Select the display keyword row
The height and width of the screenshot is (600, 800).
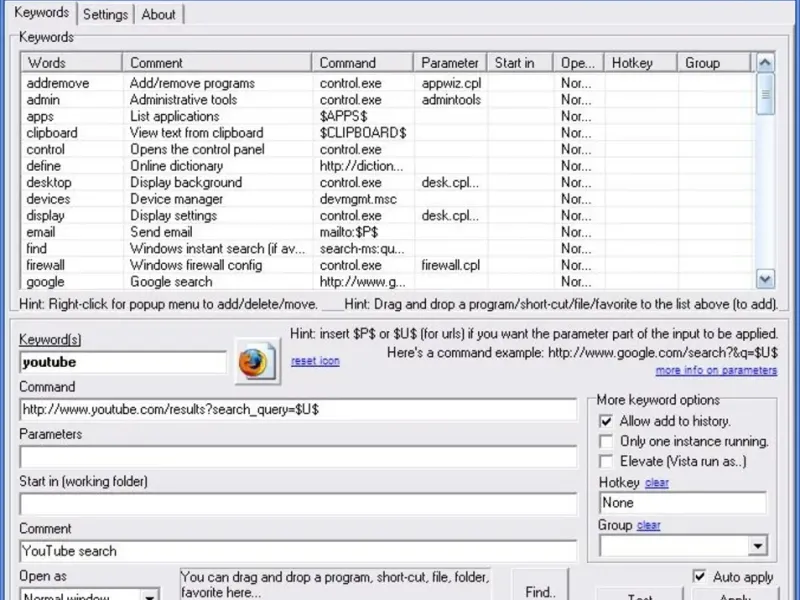[387, 215]
